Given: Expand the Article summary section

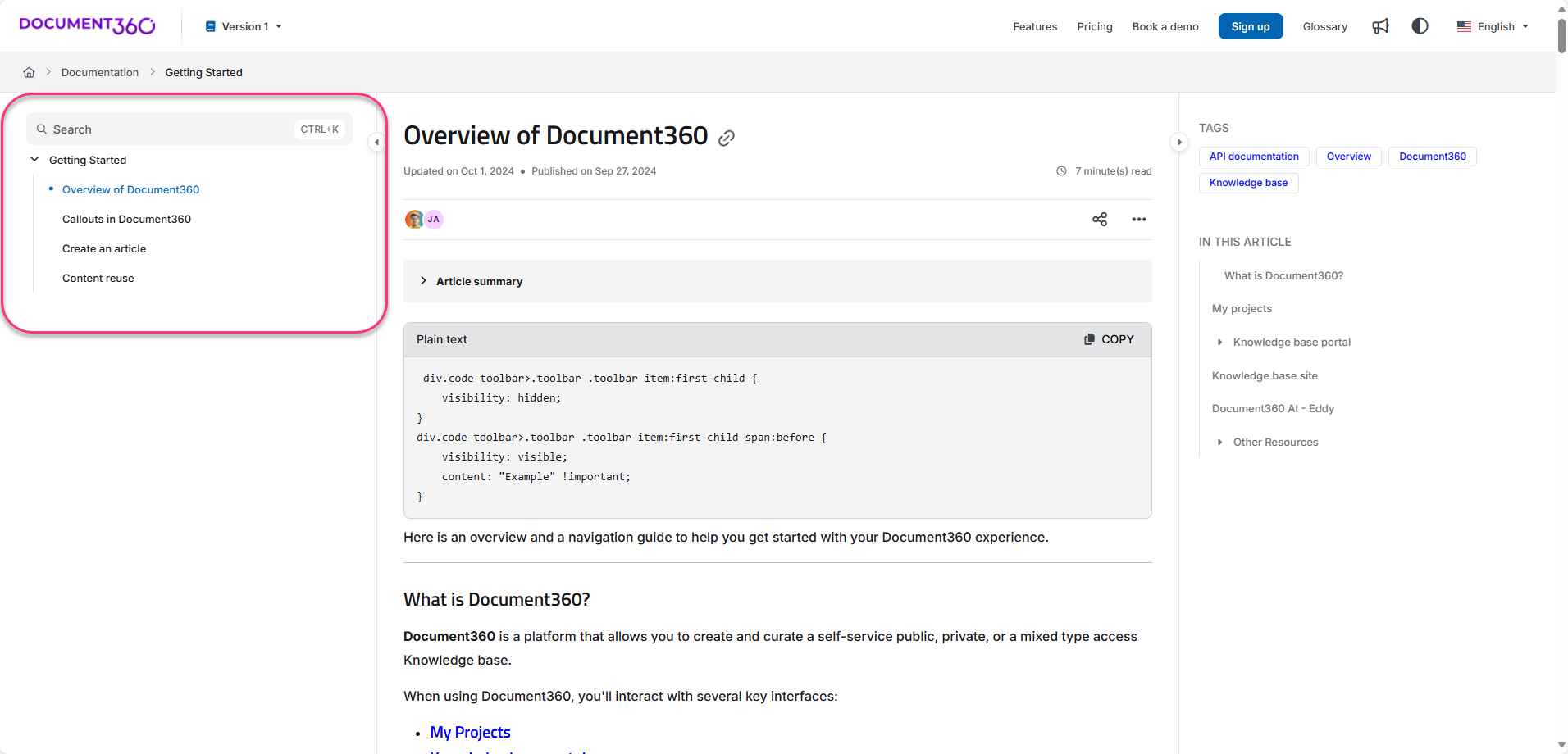Looking at the screenshot, I should pos(777,281).
